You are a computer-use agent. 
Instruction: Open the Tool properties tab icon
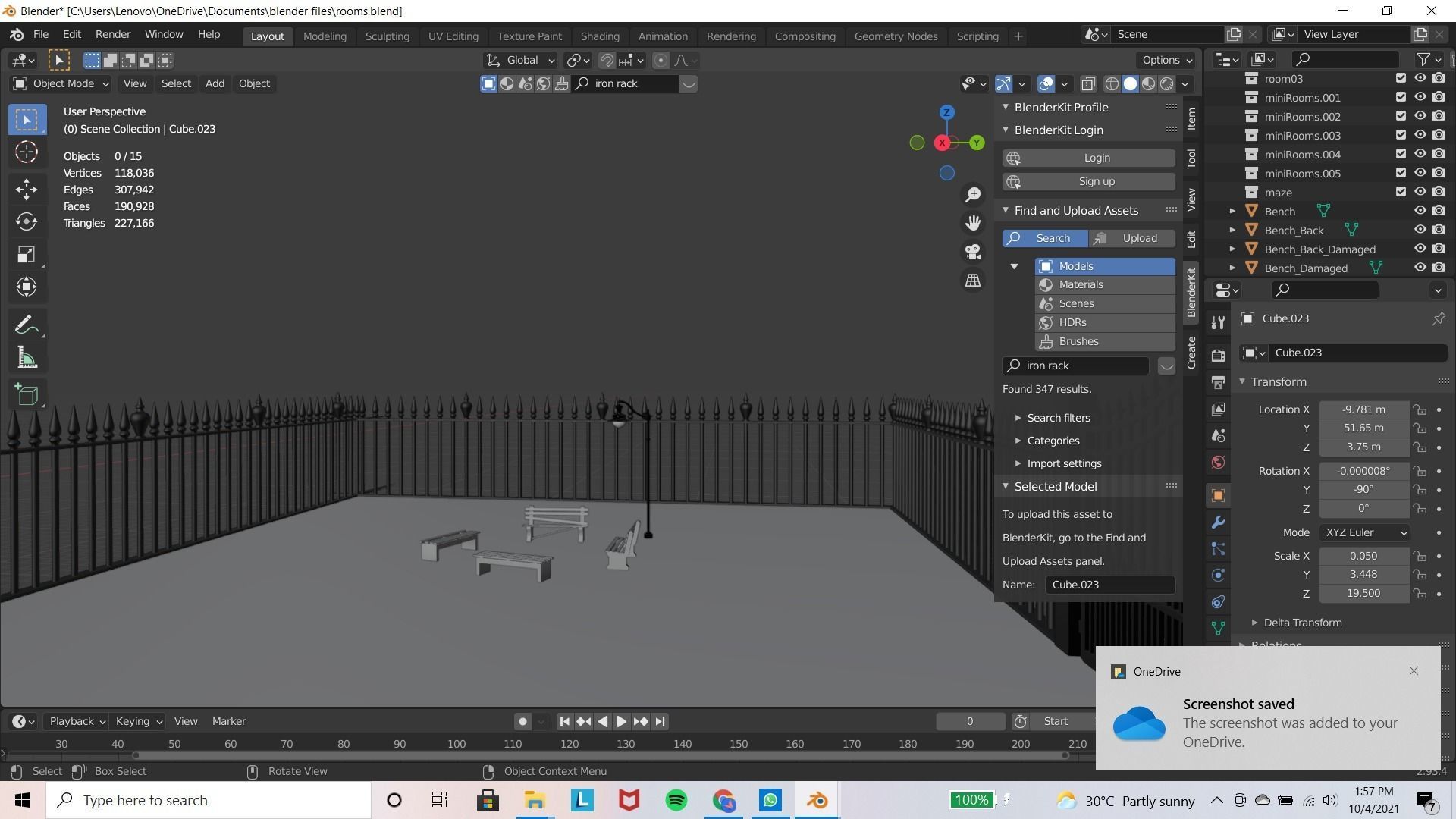point(1218,322)
